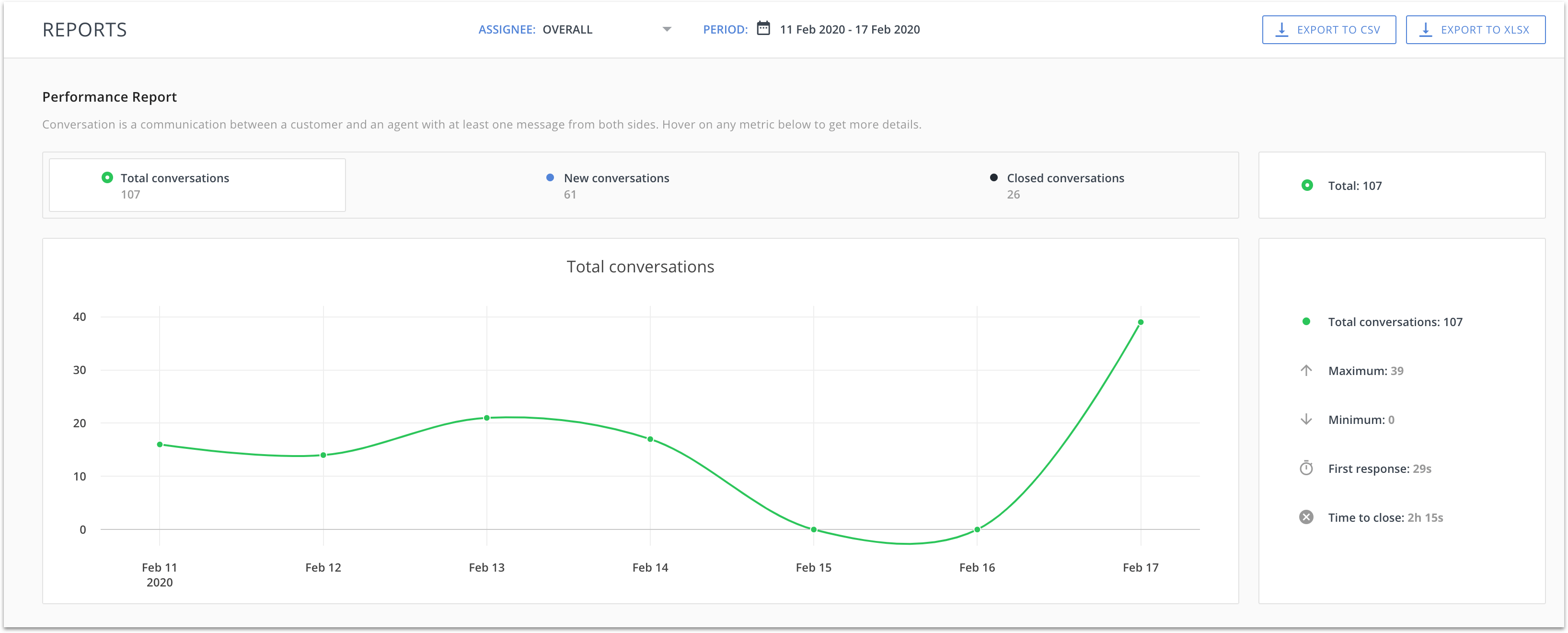Image resolution: width=1568 pixels, height=633 pixels.
Task: Click the ASSIGNEE: label
Action: [x=507, y=30]
